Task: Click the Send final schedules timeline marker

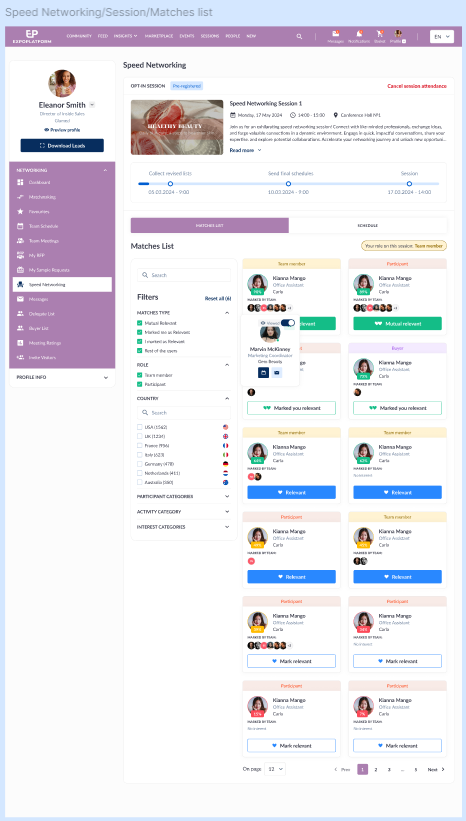Action: click(289, 184)
